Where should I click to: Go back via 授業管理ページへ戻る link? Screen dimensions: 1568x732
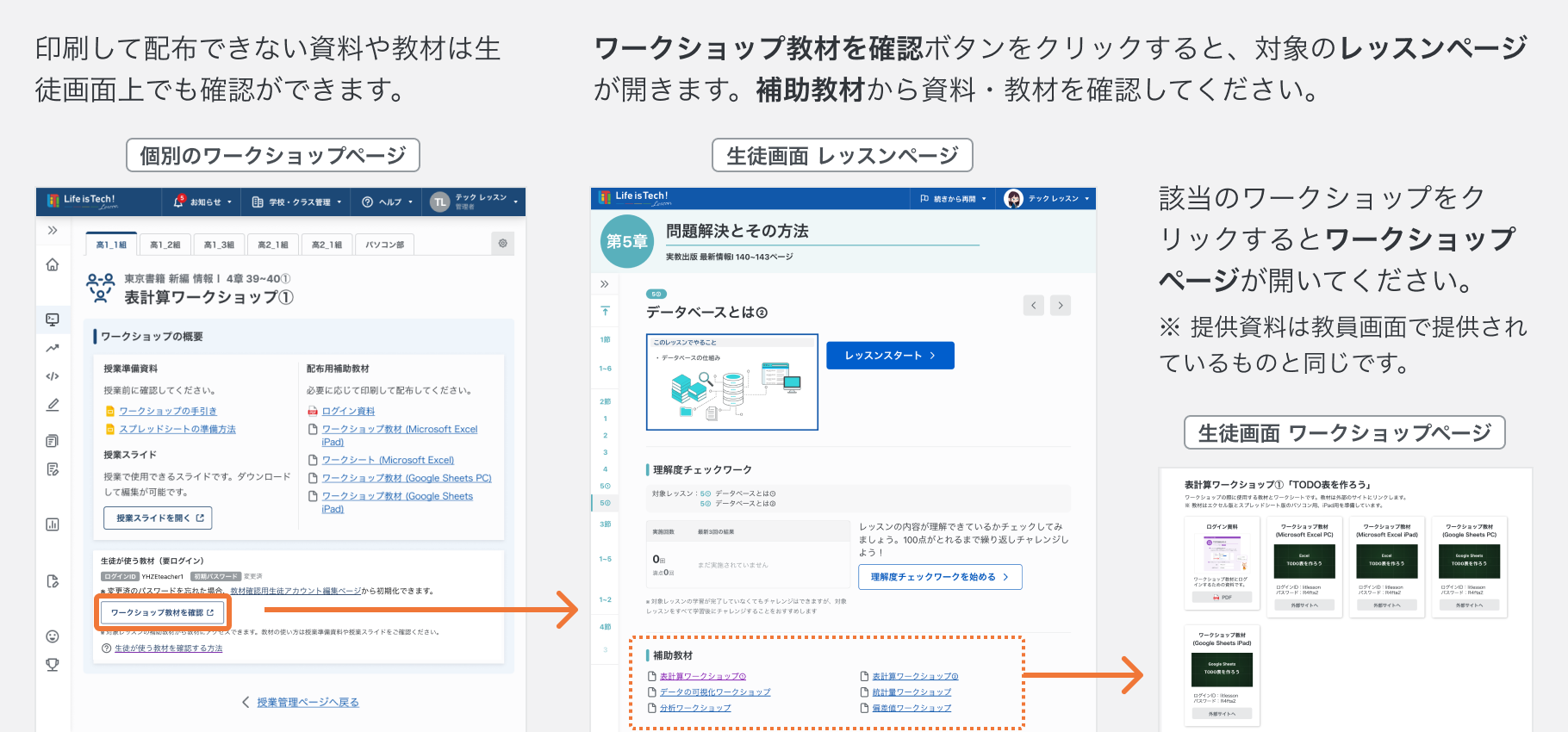(308, 702)
